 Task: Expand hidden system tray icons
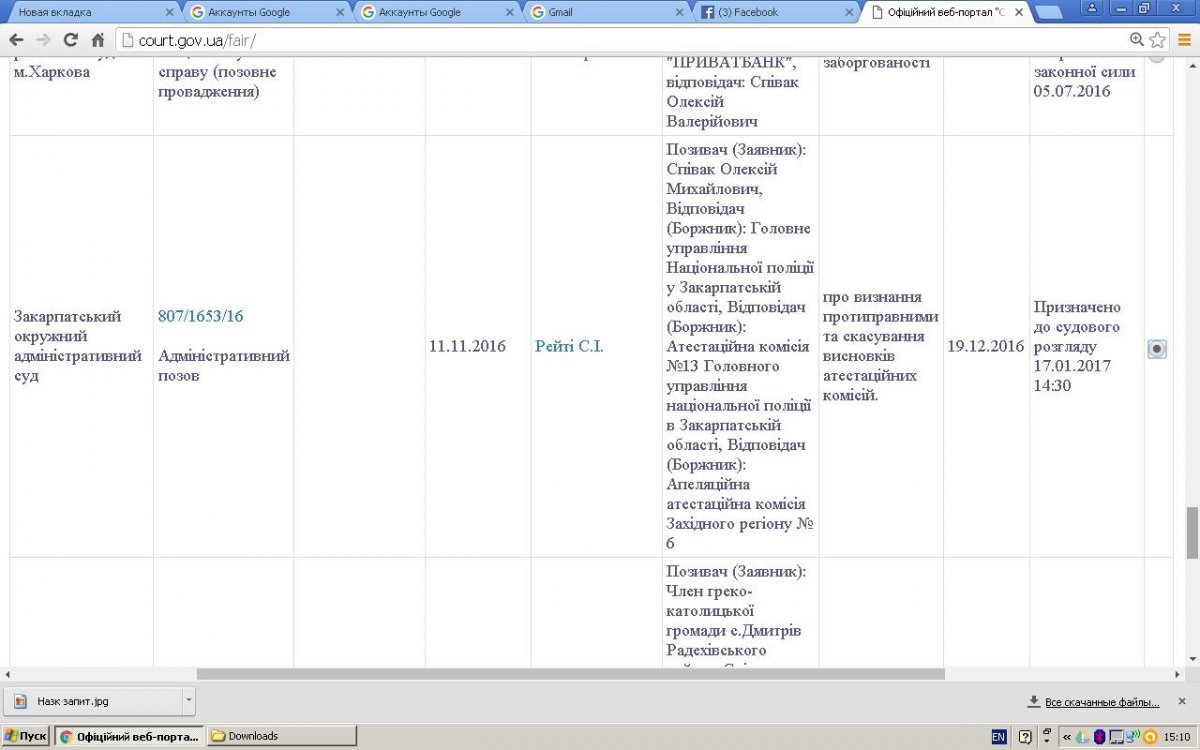click(1068, 737)
